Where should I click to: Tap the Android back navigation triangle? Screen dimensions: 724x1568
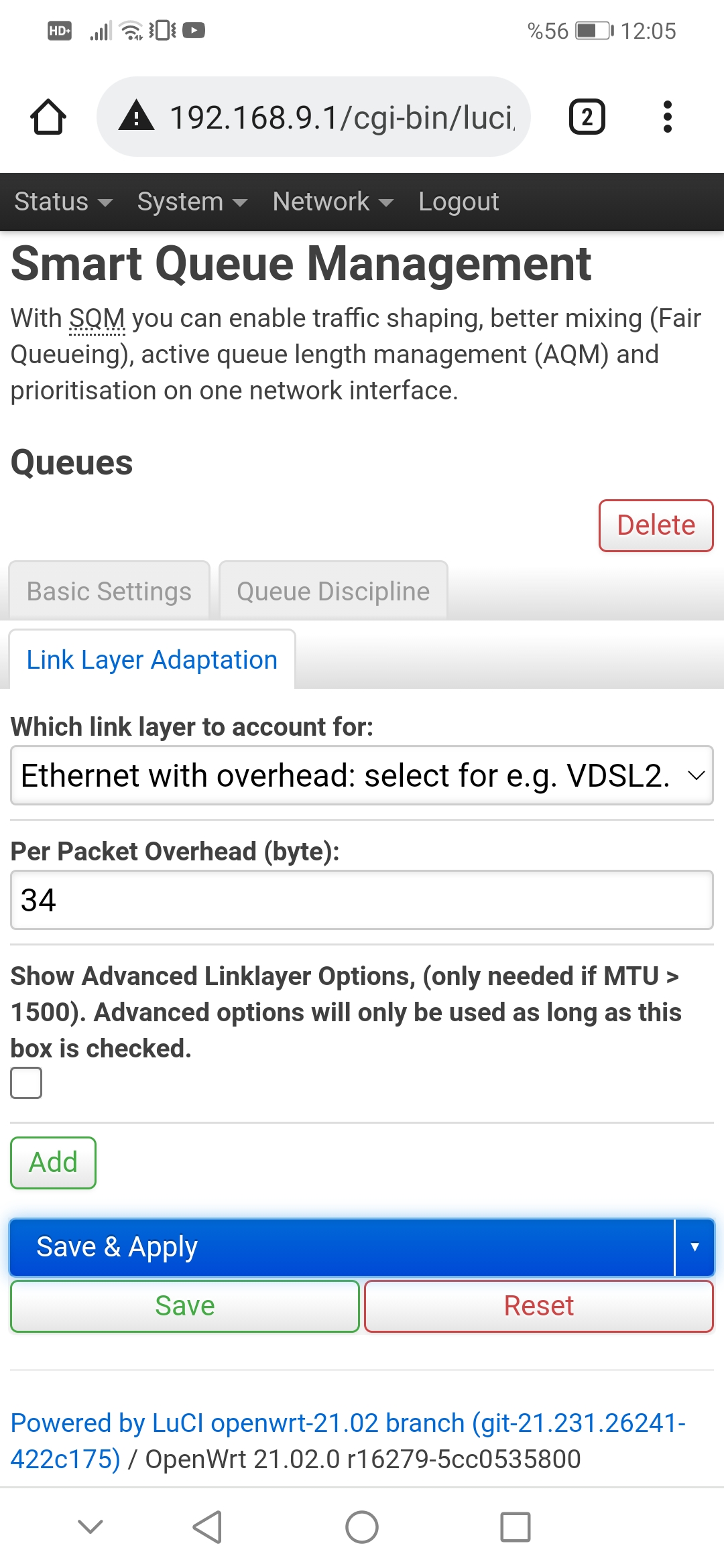207,1527
